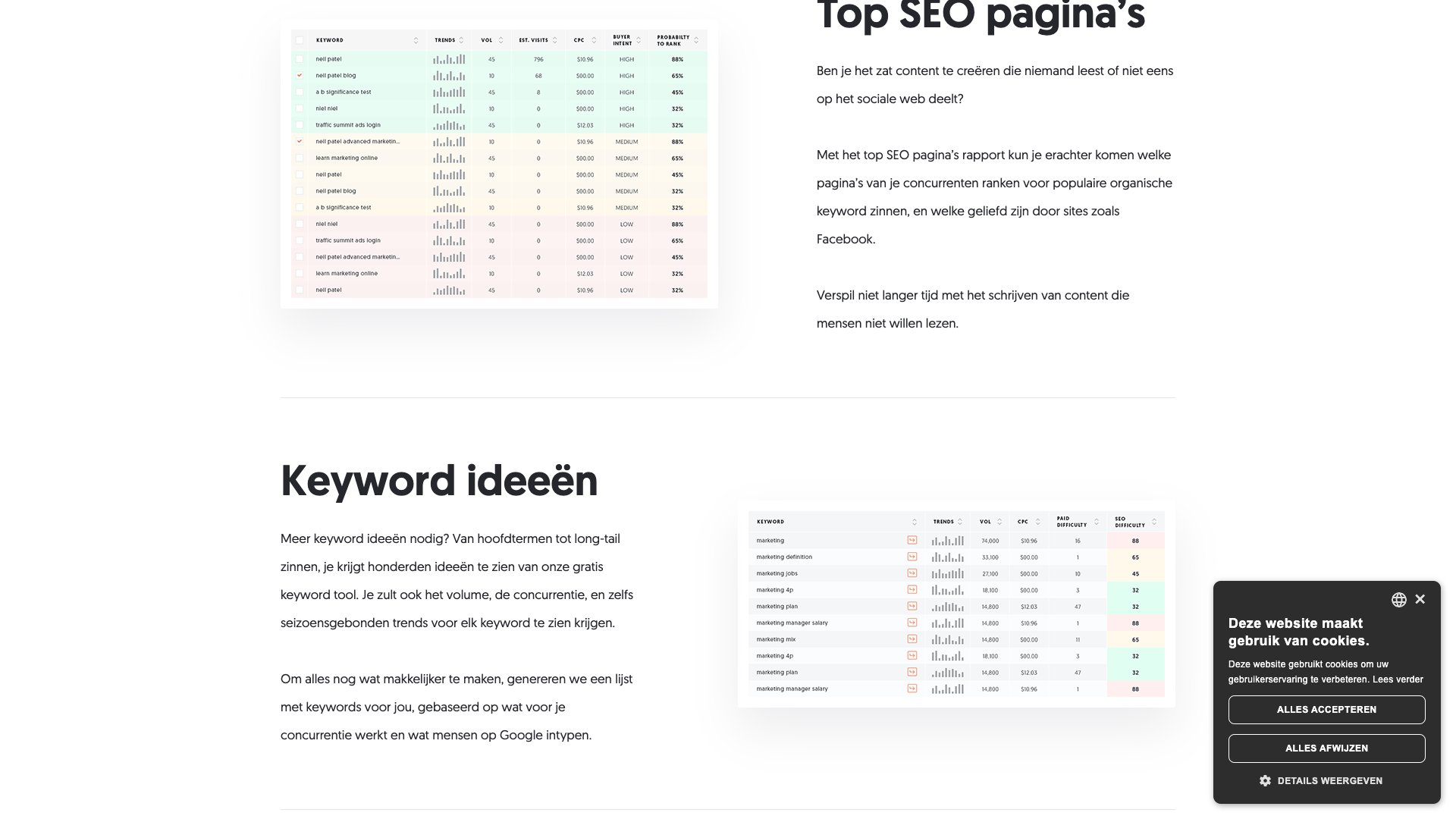Click the globe language icon on the cookie banner
This screenshot has height=819, width=1456.
(x=1399, y=599)
